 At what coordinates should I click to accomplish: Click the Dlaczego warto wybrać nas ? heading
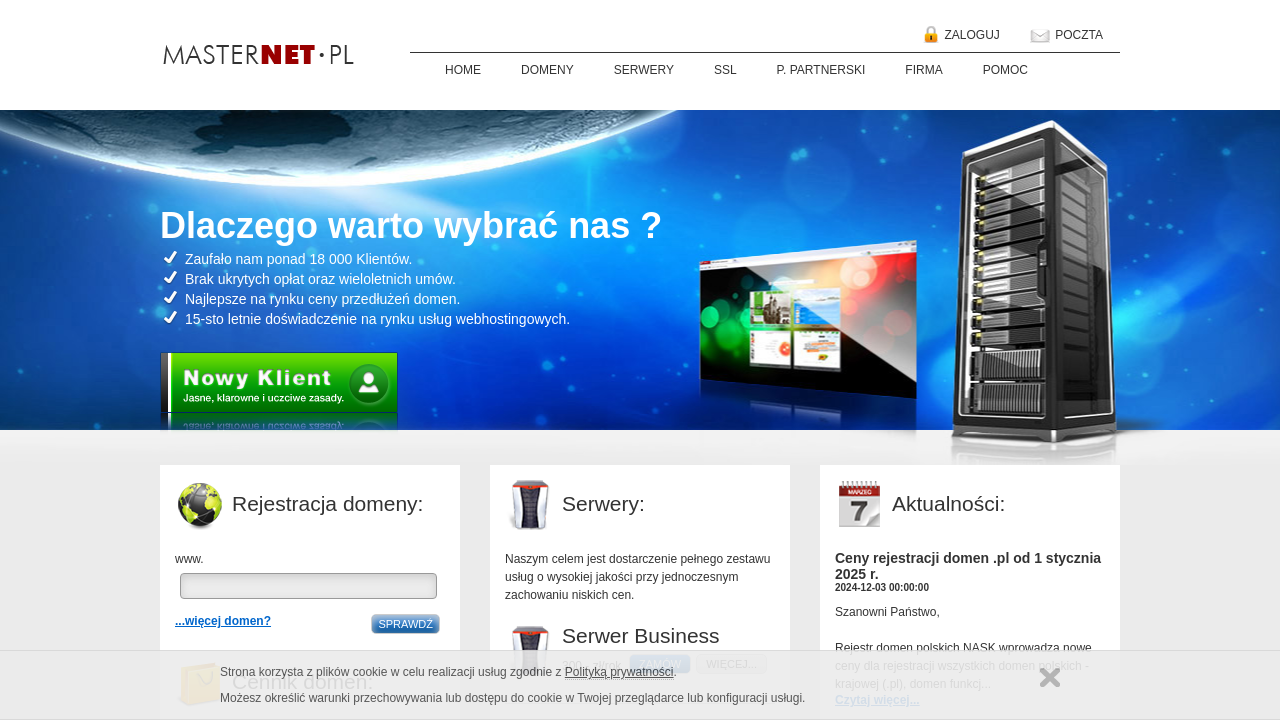coord(411,226)
